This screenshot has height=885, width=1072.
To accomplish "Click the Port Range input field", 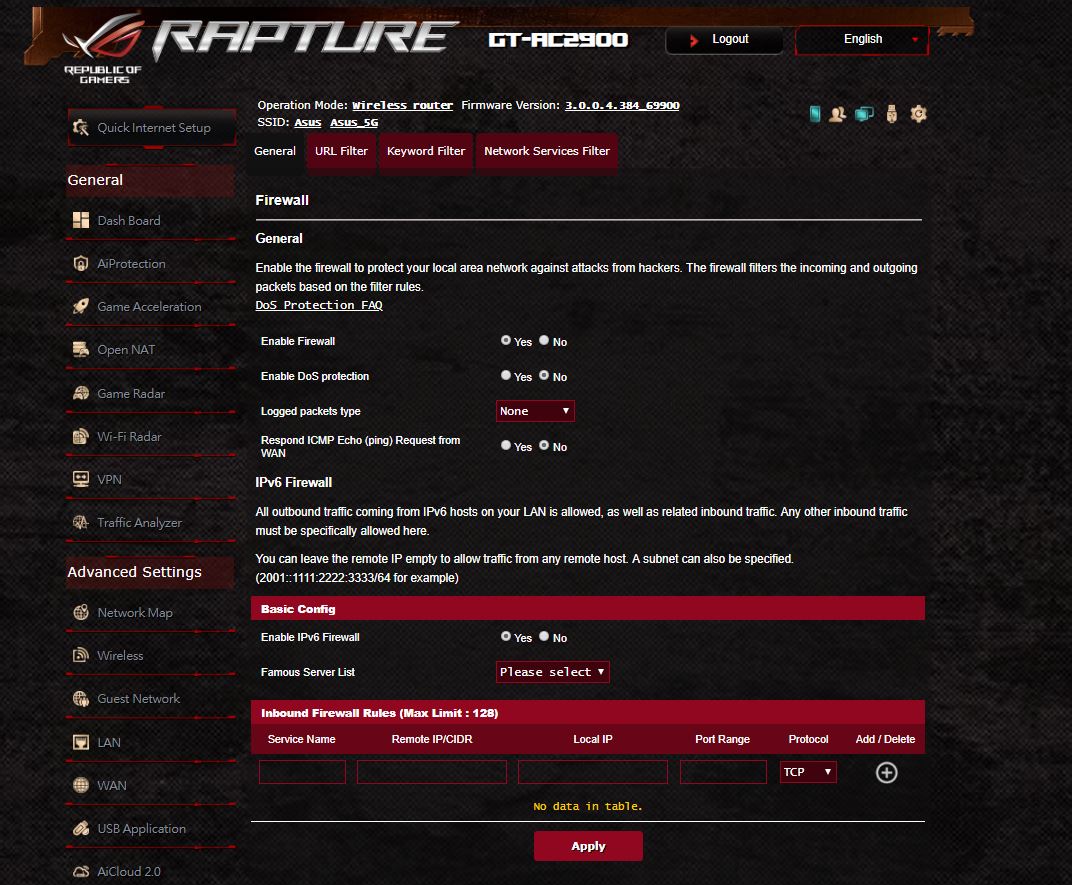I will pos(723,772).
